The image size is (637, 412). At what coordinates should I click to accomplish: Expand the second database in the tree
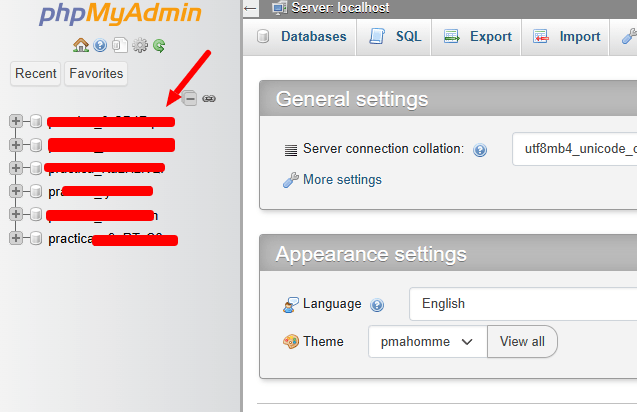[16, 145]
